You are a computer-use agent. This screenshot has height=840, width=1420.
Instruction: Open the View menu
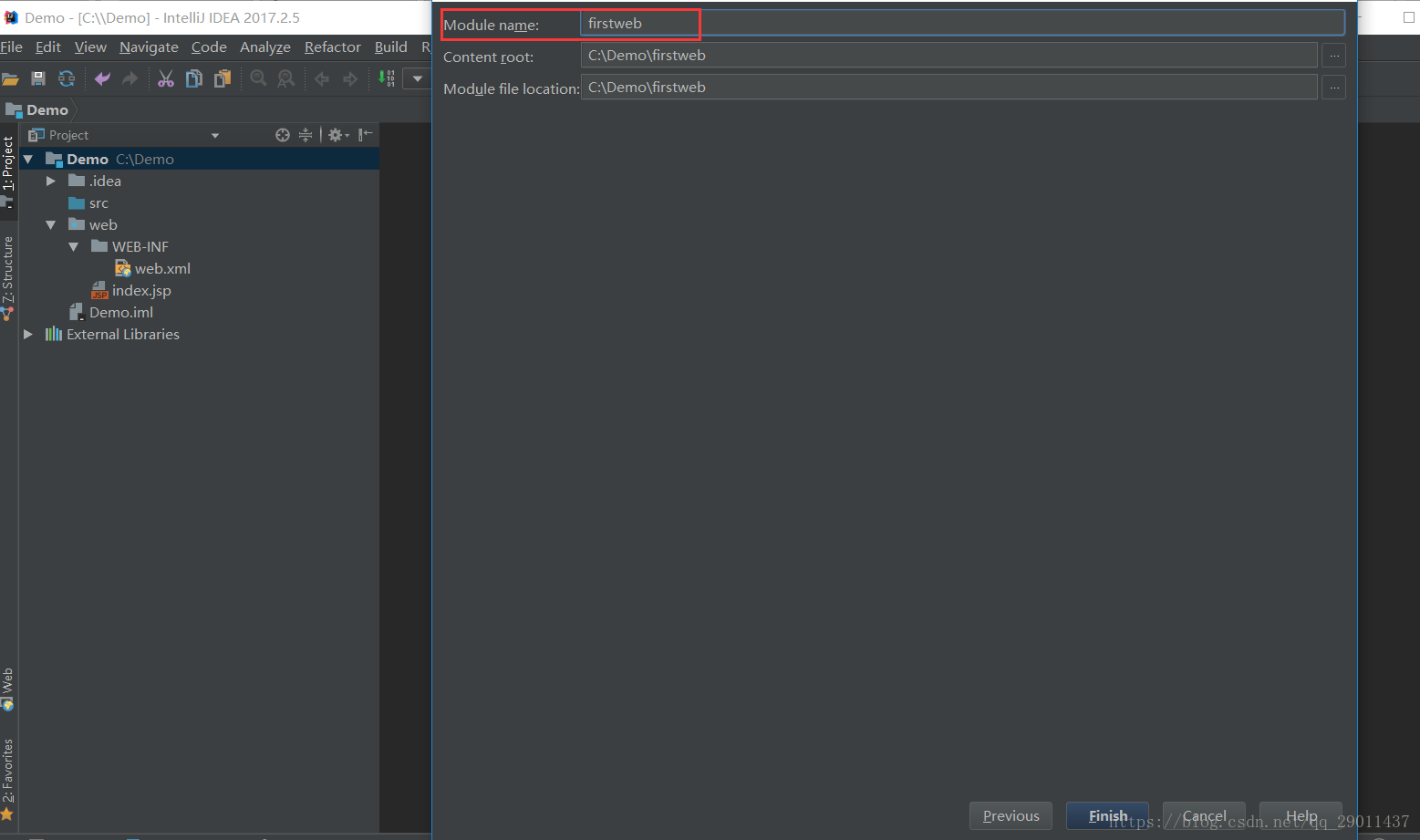pyautogui.click(x=90, y=47)
